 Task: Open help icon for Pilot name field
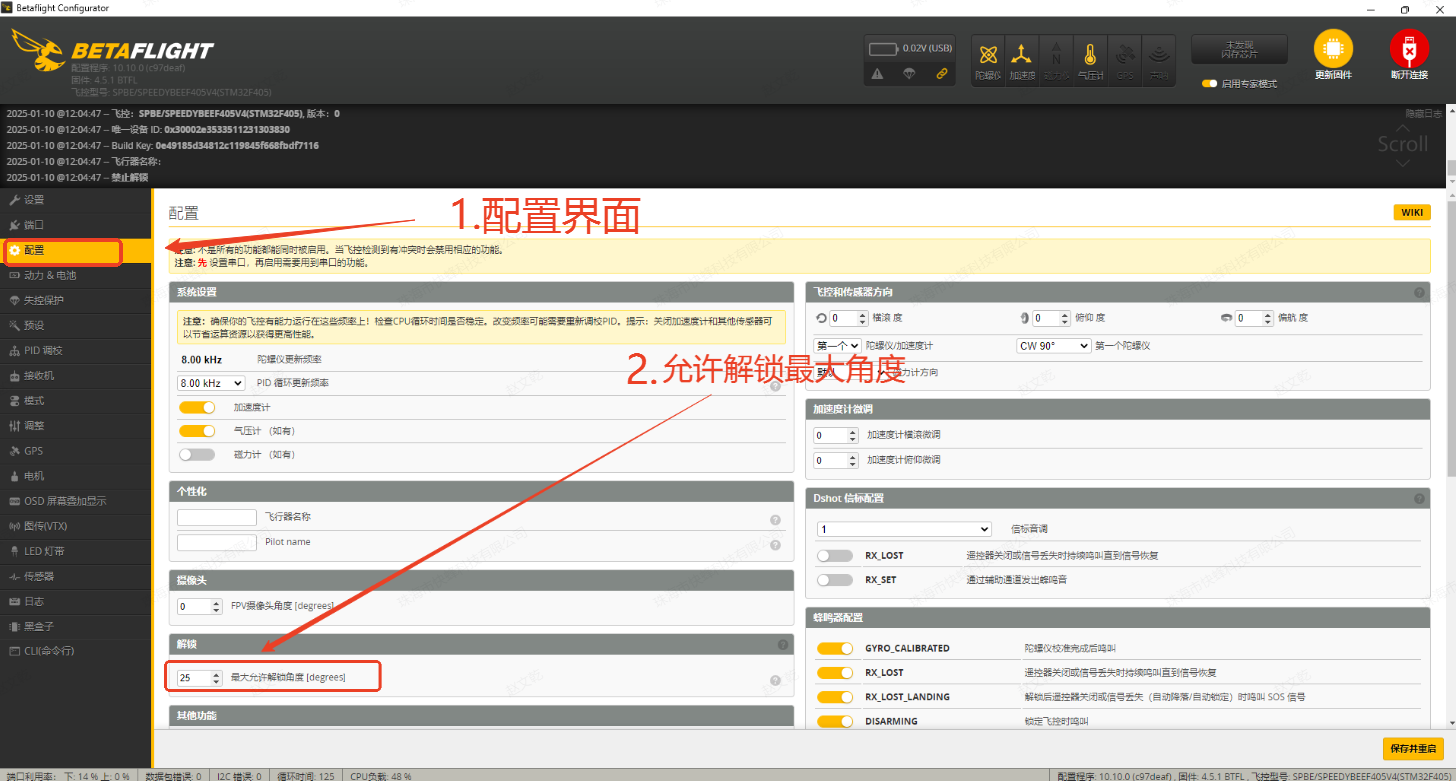click(x=775, y=544)
